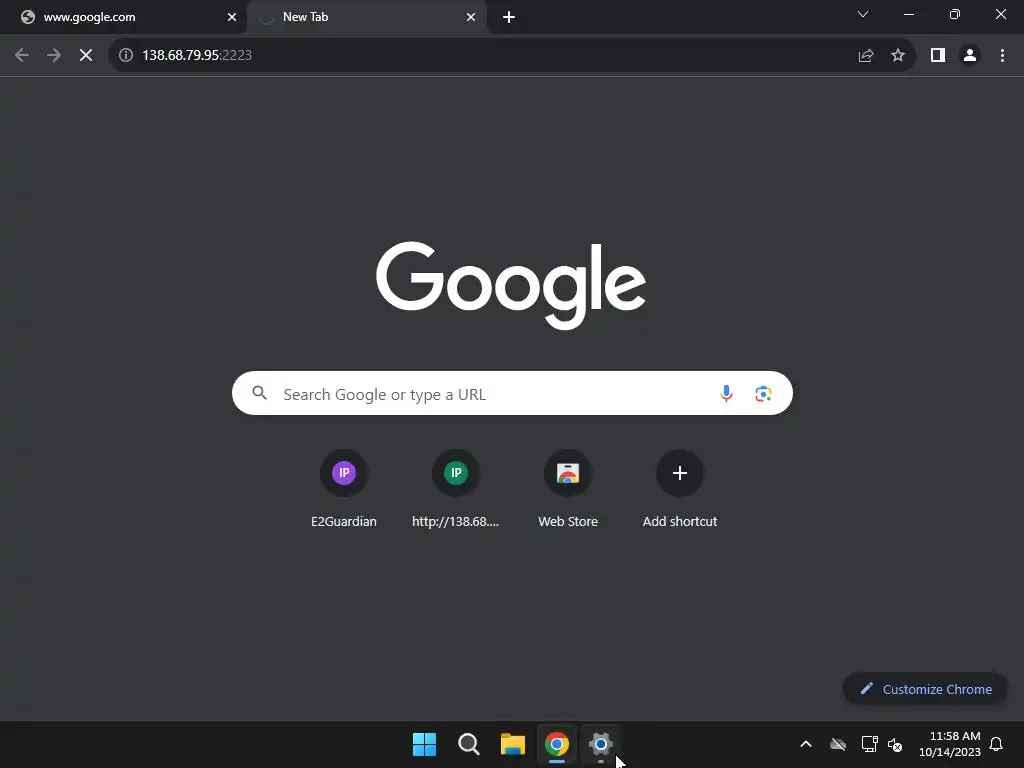
Task: Open the Web Store shortcut
Action: point(568,488)
